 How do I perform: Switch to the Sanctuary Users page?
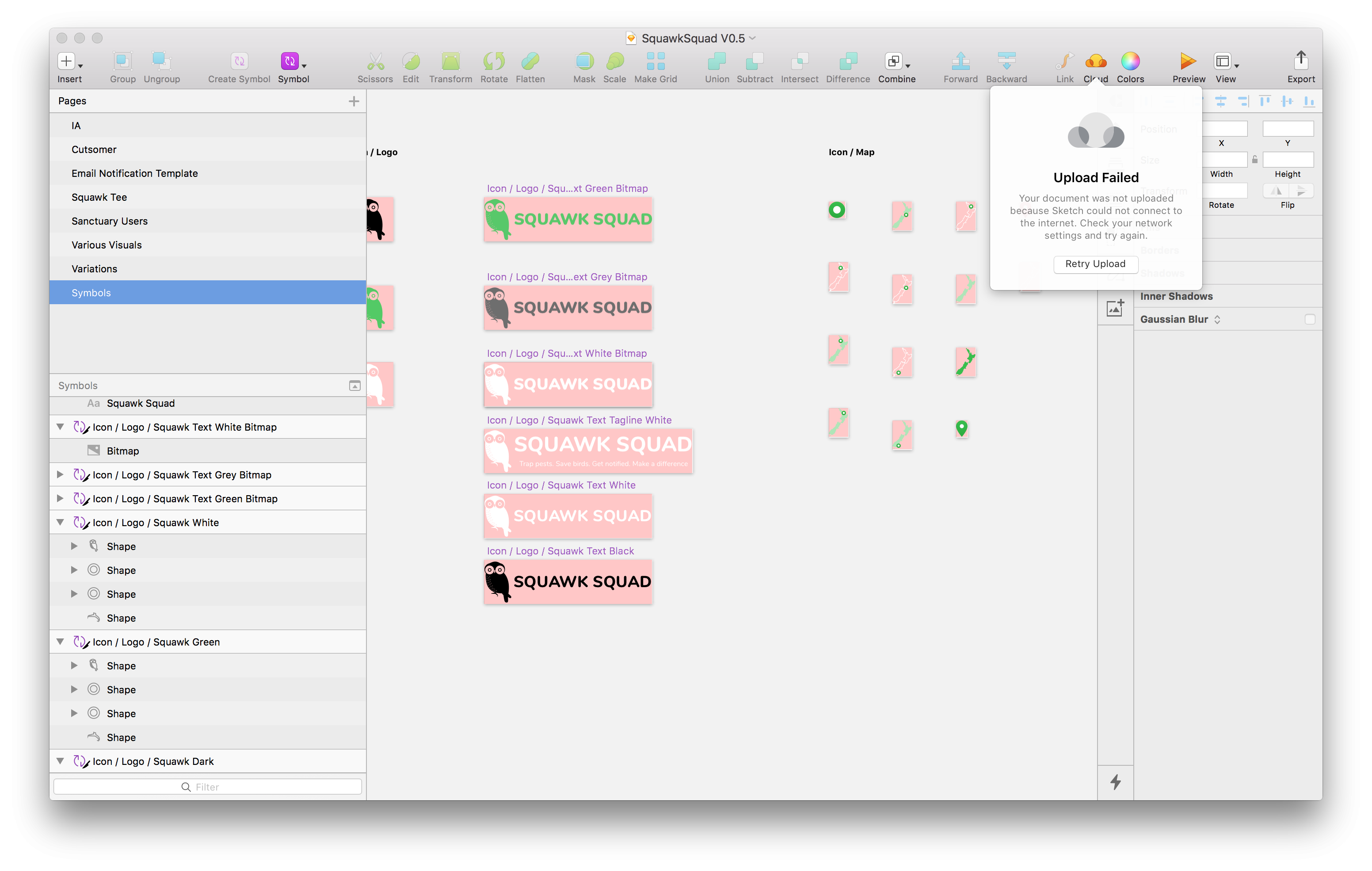tap(109, 221)
